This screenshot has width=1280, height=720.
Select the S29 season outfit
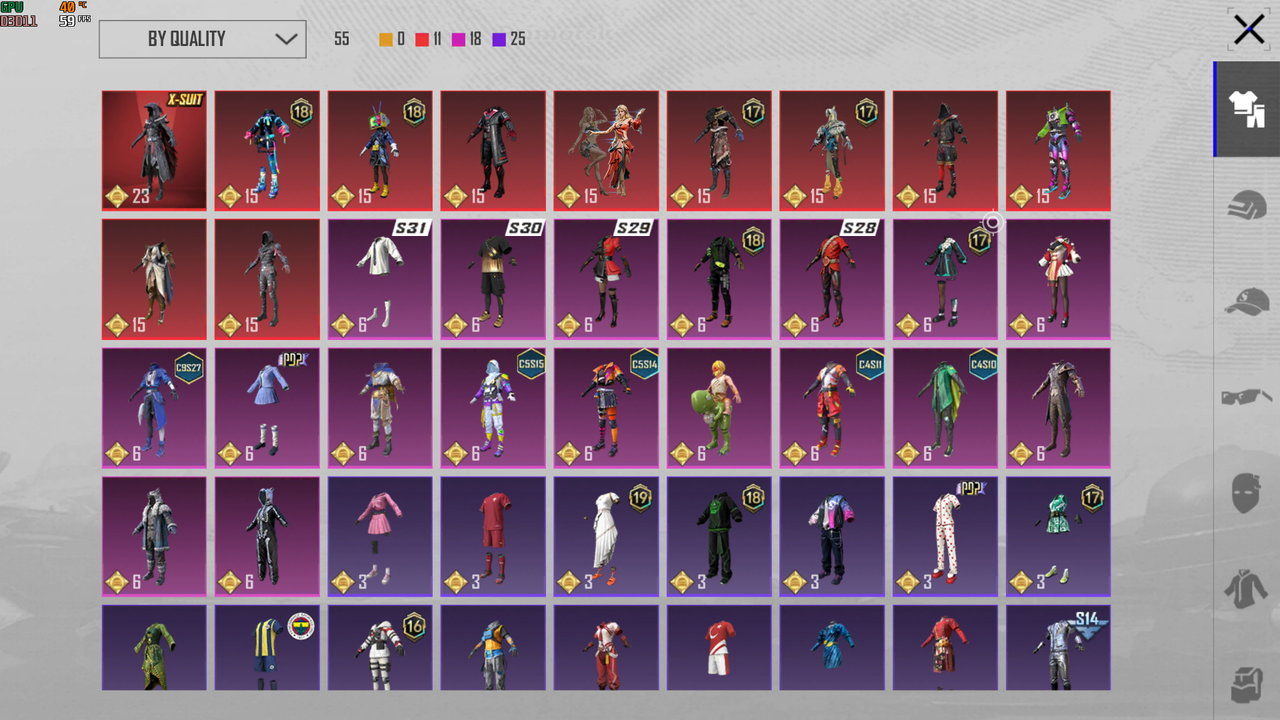point(606,279)
